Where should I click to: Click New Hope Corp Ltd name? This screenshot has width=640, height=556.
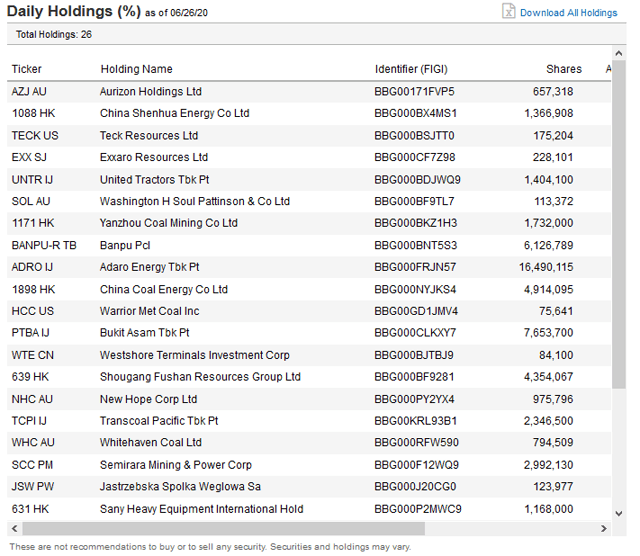(x=149, y=399)
